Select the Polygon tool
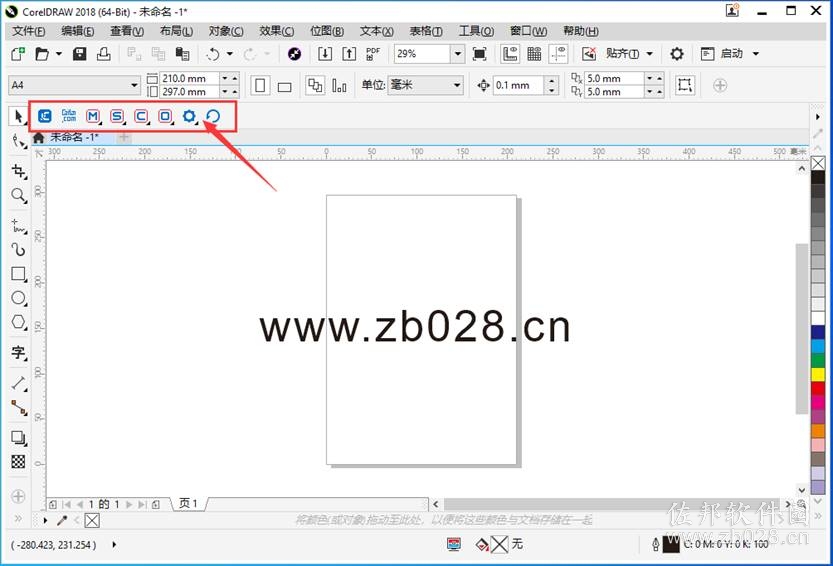Screen dimensions: 833x566 point(19,322)
